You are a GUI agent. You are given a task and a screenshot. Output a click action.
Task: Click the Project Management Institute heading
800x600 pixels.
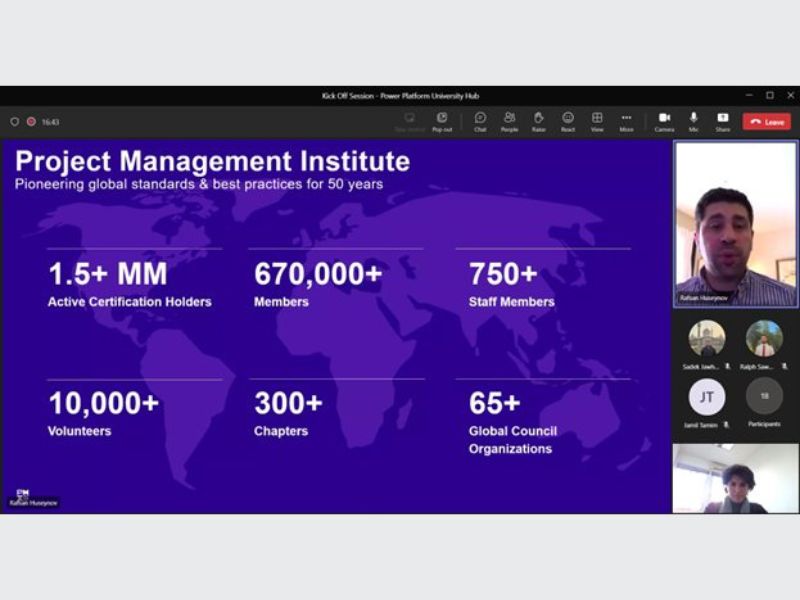[x=212, y=161]
